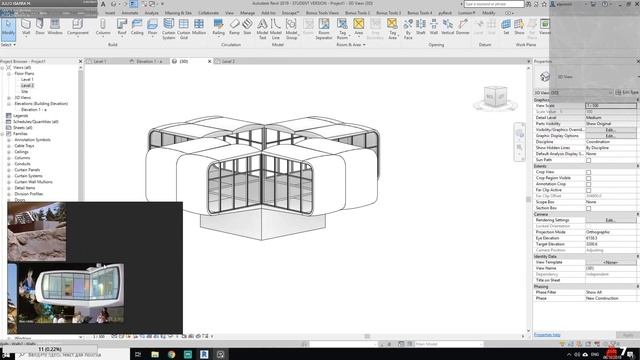
Task: Activate the Modify tool
Action: pyautogui.click(x=8, y=29)
